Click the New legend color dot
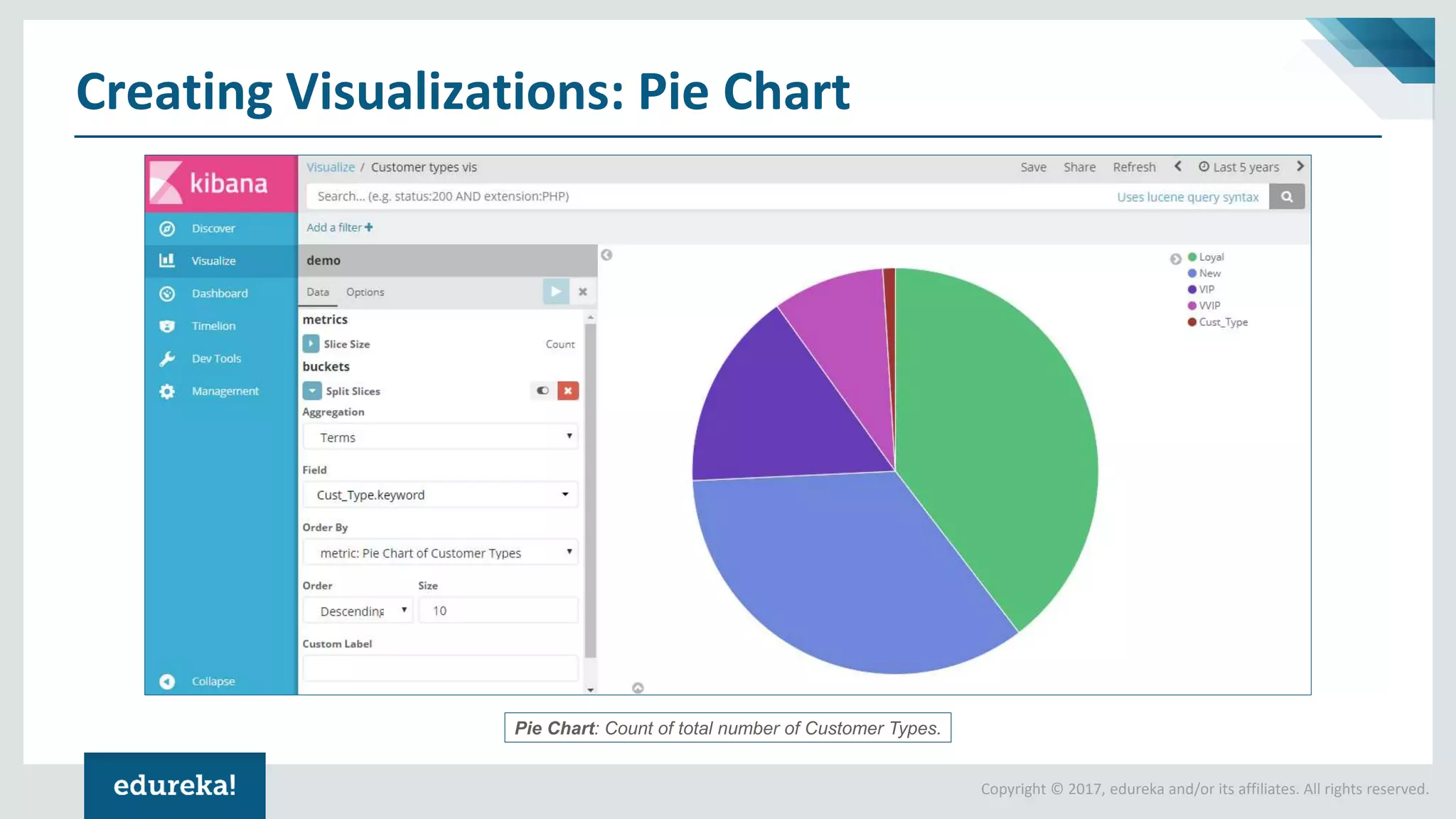This screenshot has width=1456, height=819. click(x=1192, y=273)
